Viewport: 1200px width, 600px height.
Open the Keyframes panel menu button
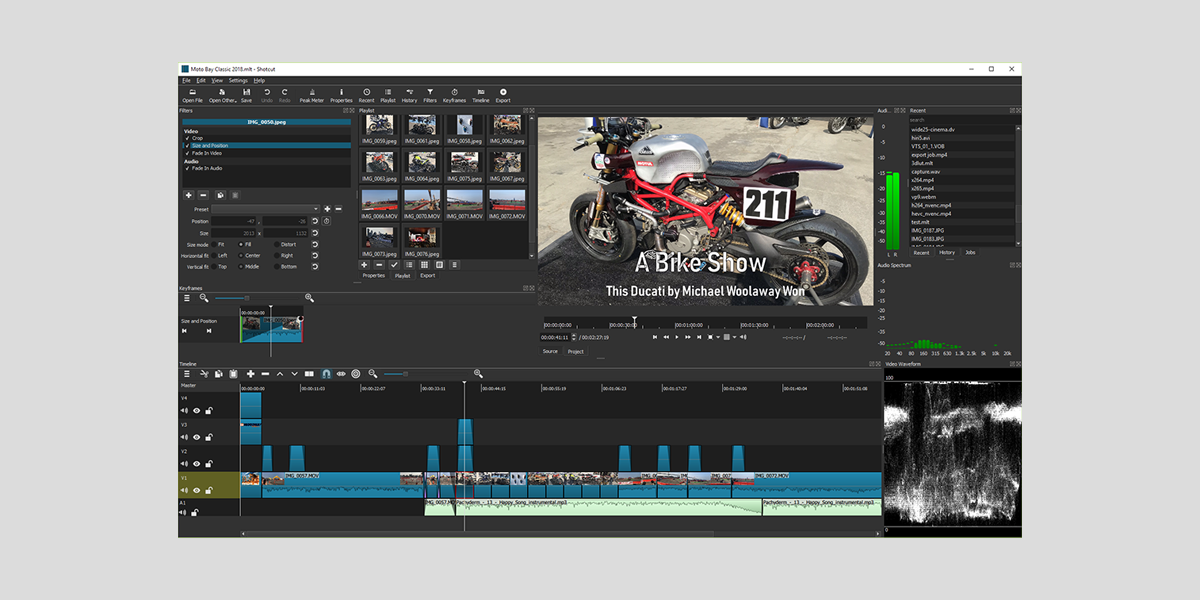click(x=186, y=298)
